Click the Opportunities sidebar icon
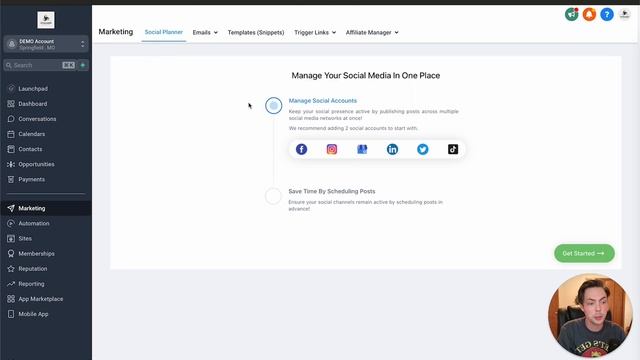Viewport: 640px width, 360px height. [11, 164]
